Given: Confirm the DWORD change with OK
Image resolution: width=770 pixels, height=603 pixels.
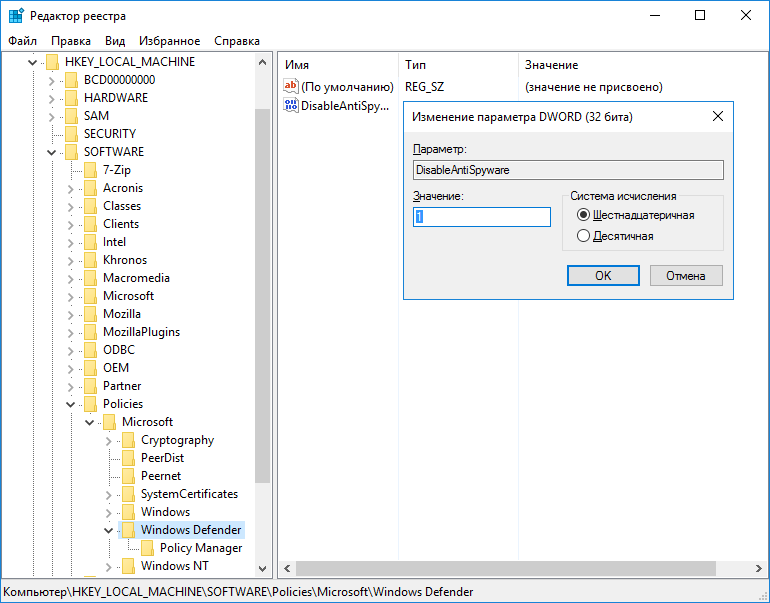Looking at the screenshot, I should (603, 275).
